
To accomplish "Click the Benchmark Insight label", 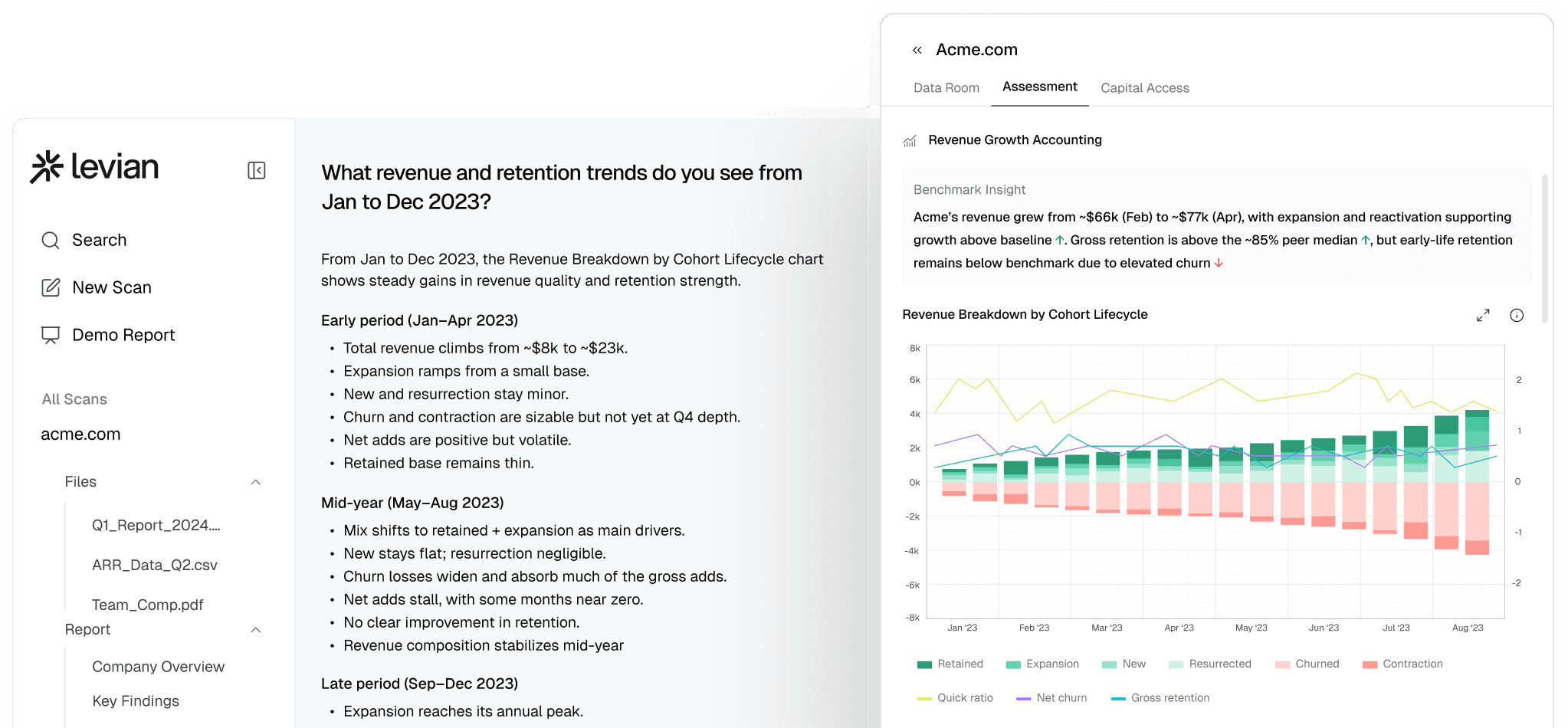I will click(x=969, y=190).
